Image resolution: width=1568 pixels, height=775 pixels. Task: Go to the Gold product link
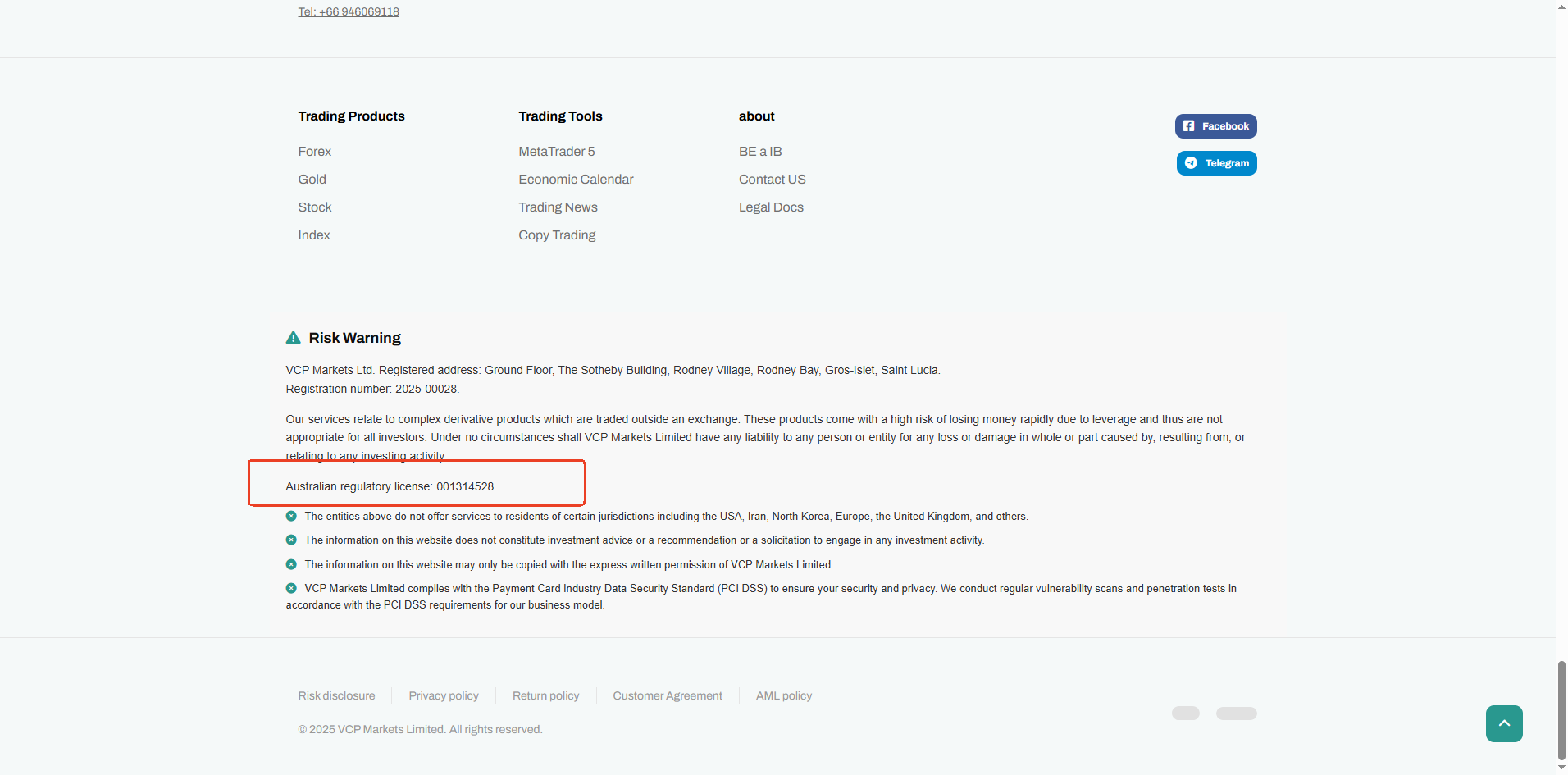click(312, 180)
